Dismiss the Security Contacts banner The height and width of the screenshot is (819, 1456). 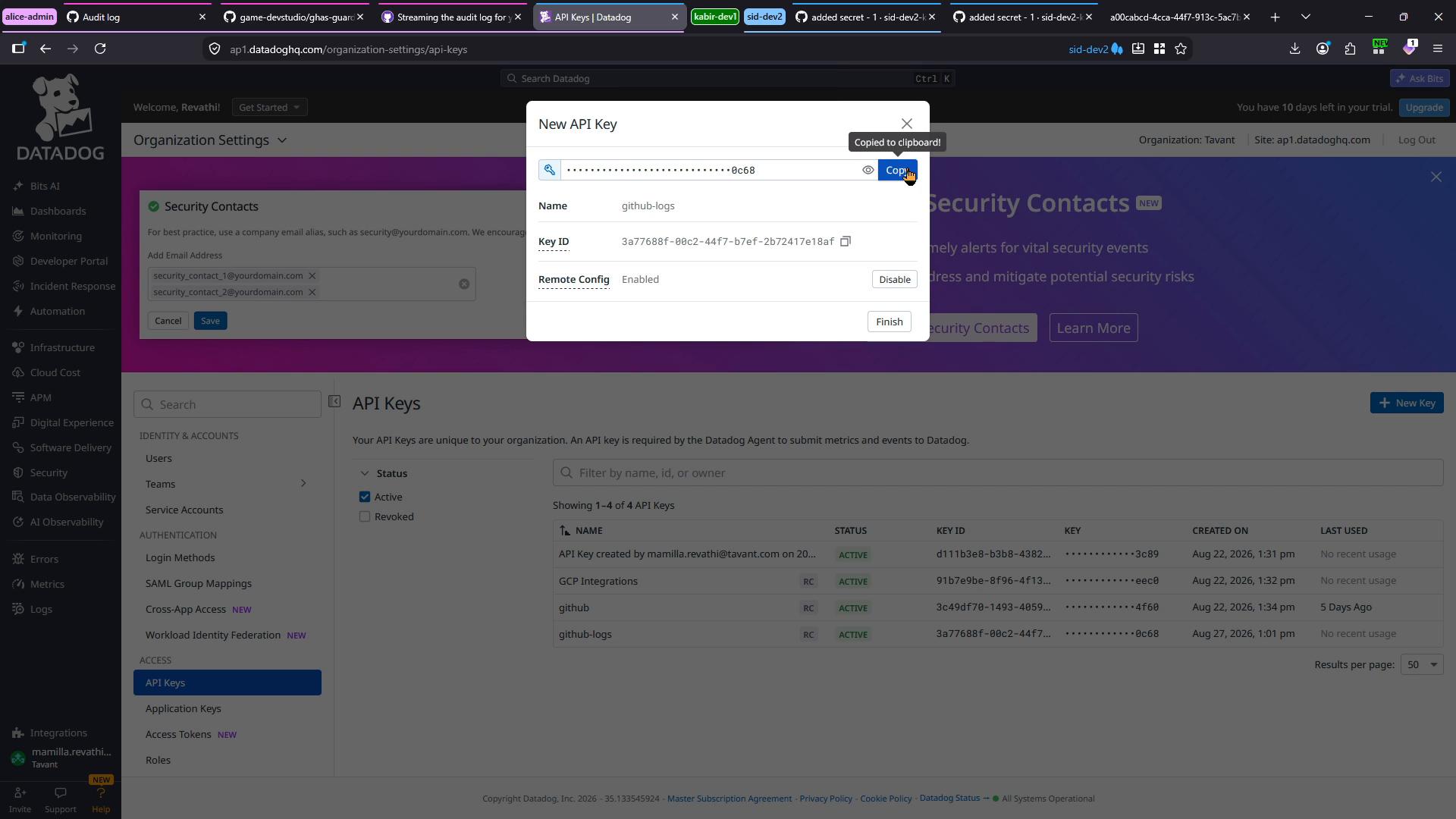click(1436, 177)
